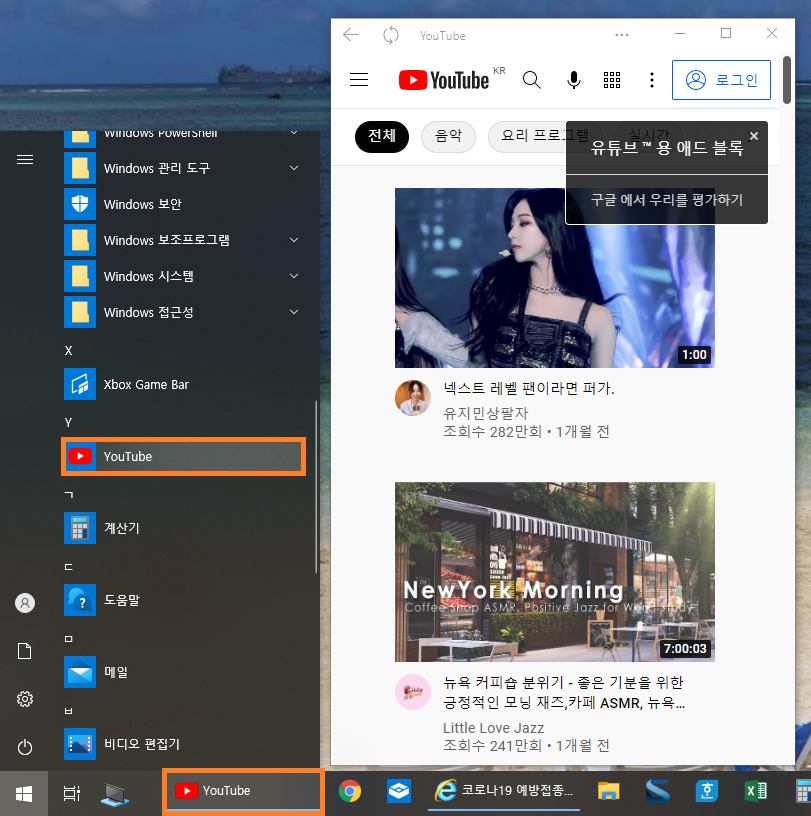The height and width of the screenshot is (816, 811).
Task: Expand Windows 보조프로그램 folder
Action: pyautogui.click(x=183, y=240)
